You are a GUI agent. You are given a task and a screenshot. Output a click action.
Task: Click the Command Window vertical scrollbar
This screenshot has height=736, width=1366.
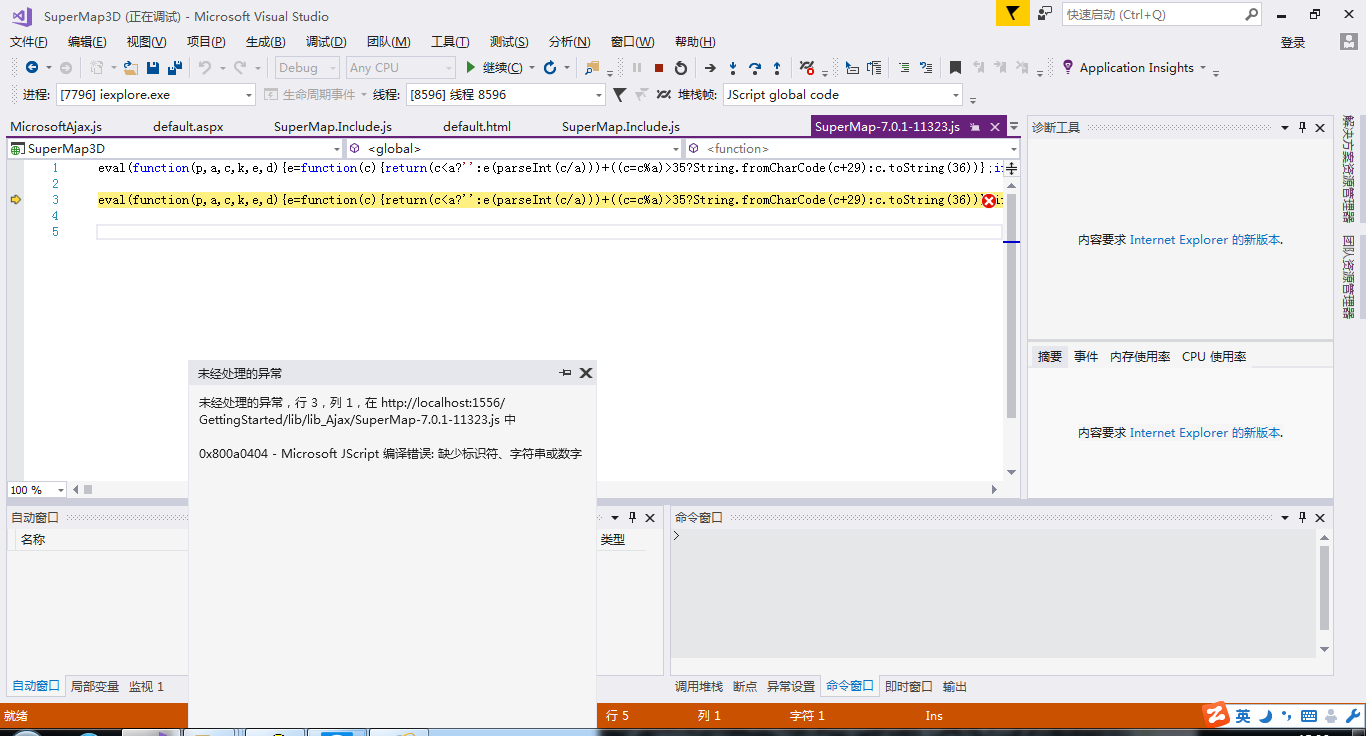click(x=1325, y=593)
